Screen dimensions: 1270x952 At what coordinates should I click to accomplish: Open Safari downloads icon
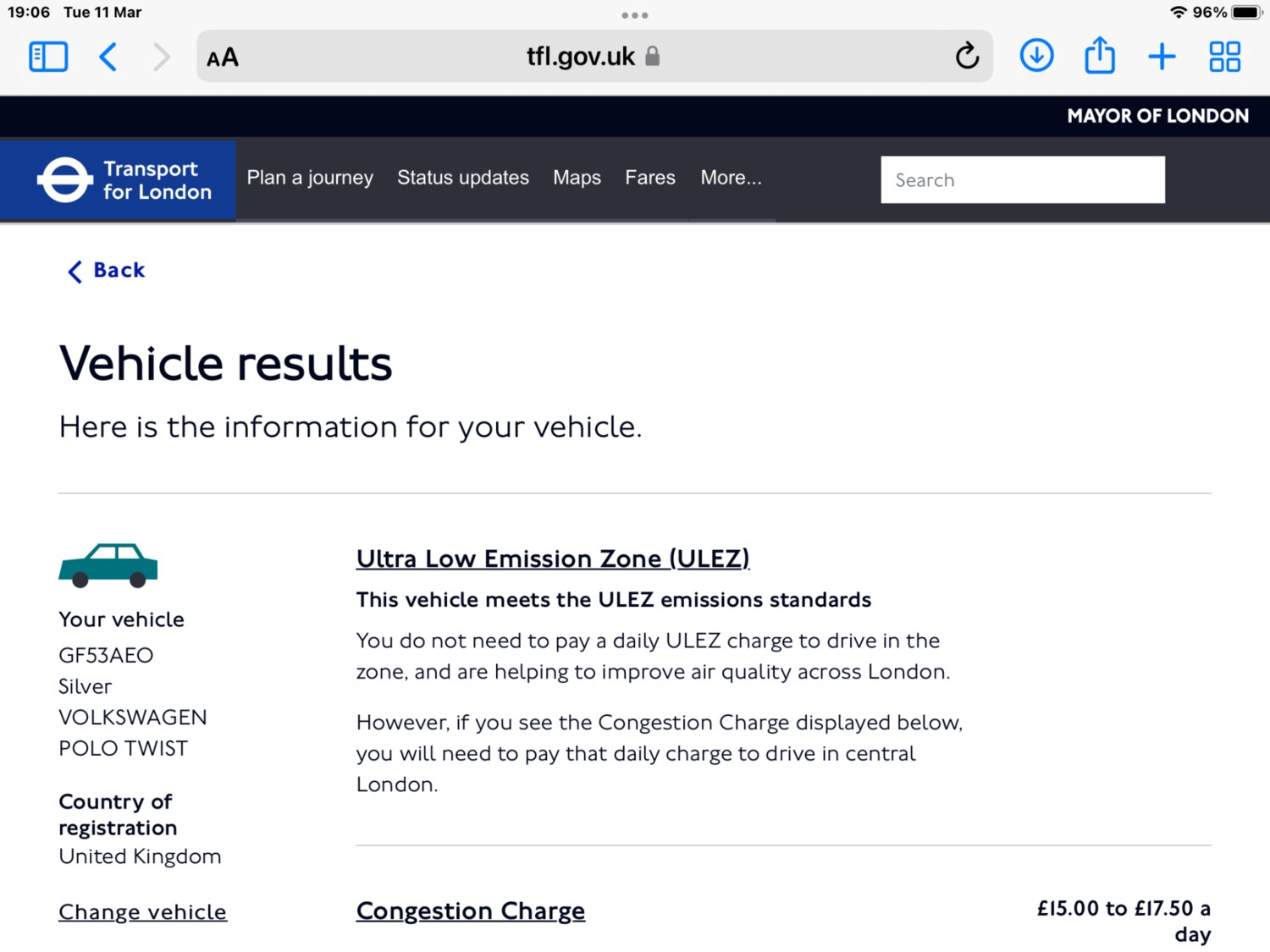1036,56
